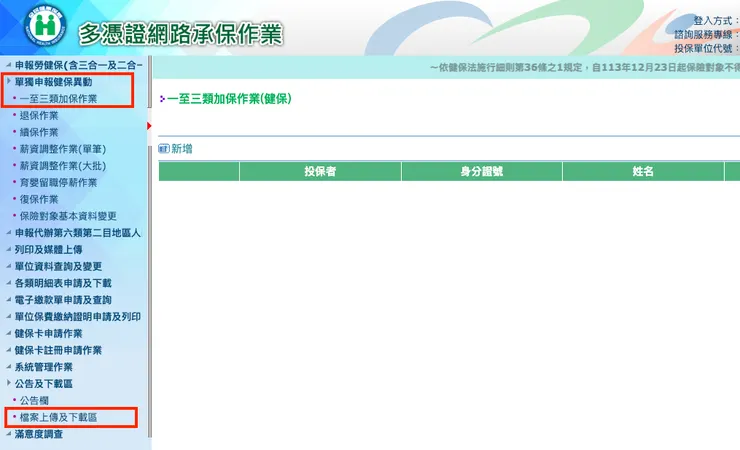Click the scrolling announcement banner text

coord(584,67)
